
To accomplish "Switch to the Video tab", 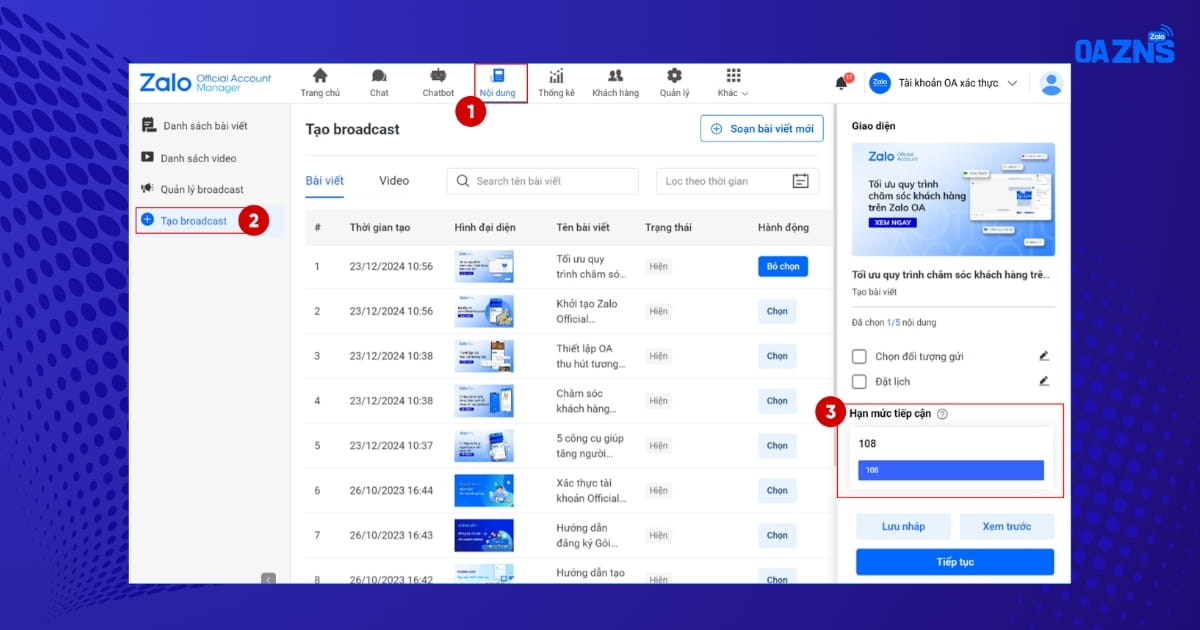I will click(394, 181).
